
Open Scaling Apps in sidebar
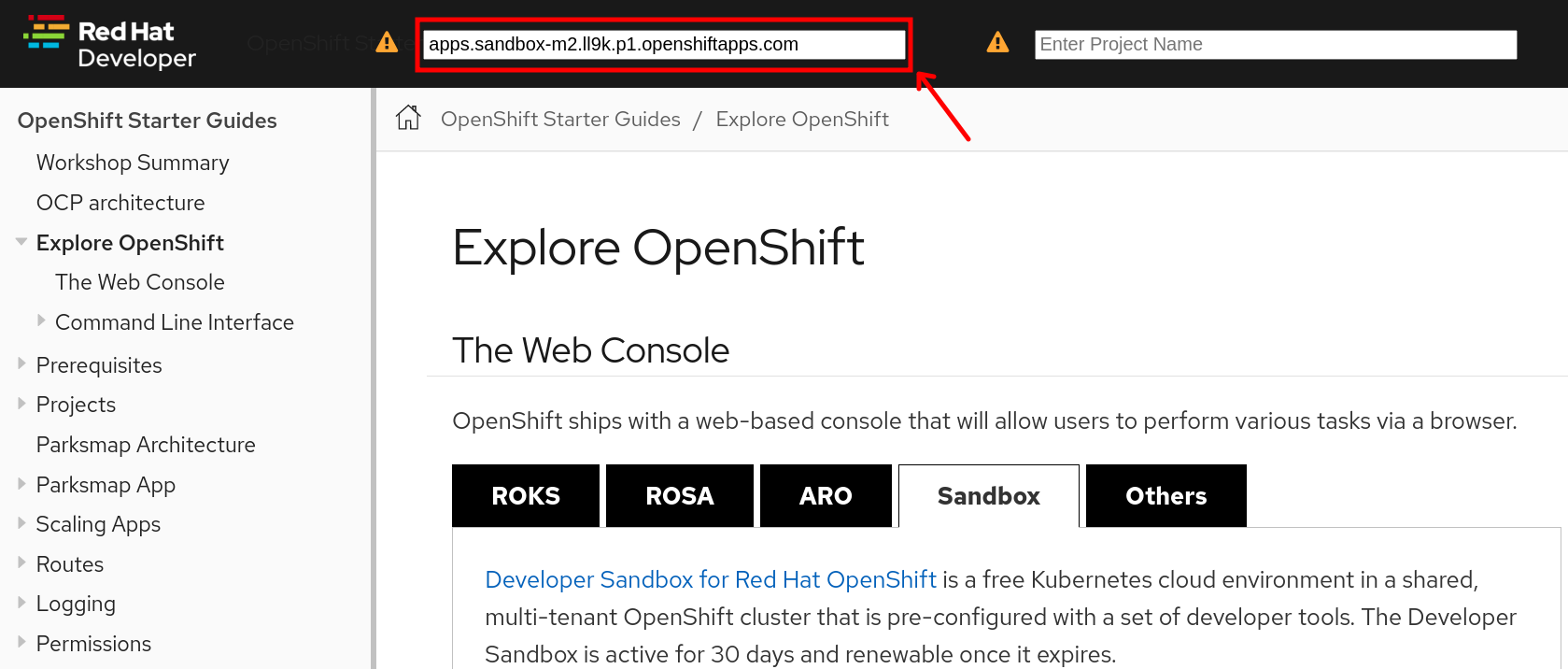click(x=98, y=524)
